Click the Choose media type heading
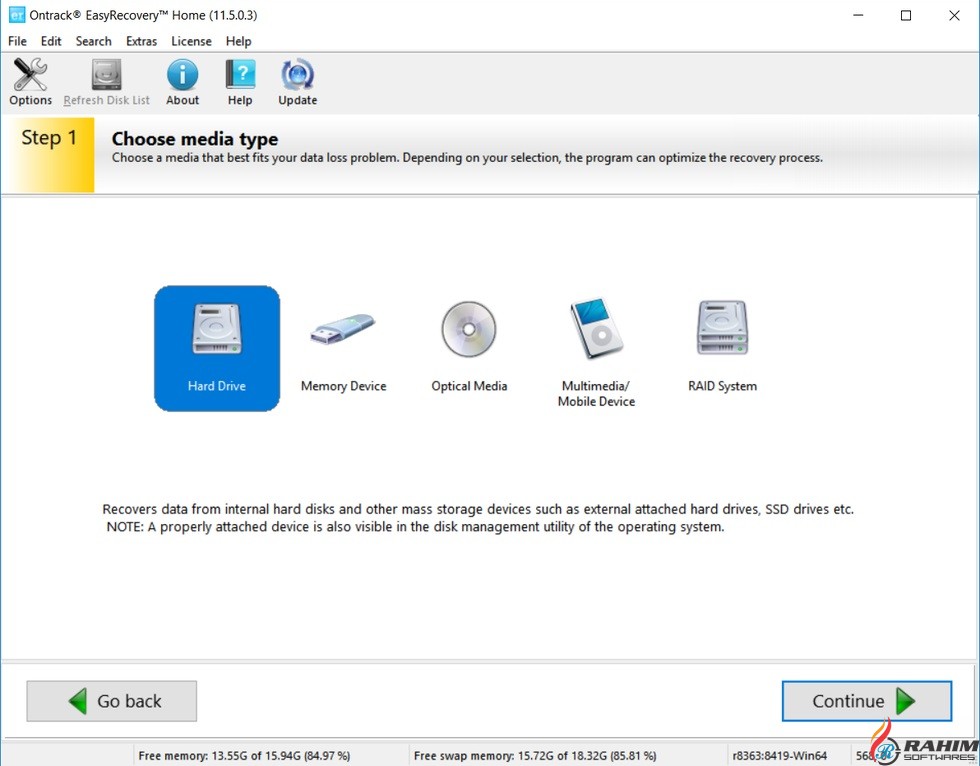 [x=195, y=139]
